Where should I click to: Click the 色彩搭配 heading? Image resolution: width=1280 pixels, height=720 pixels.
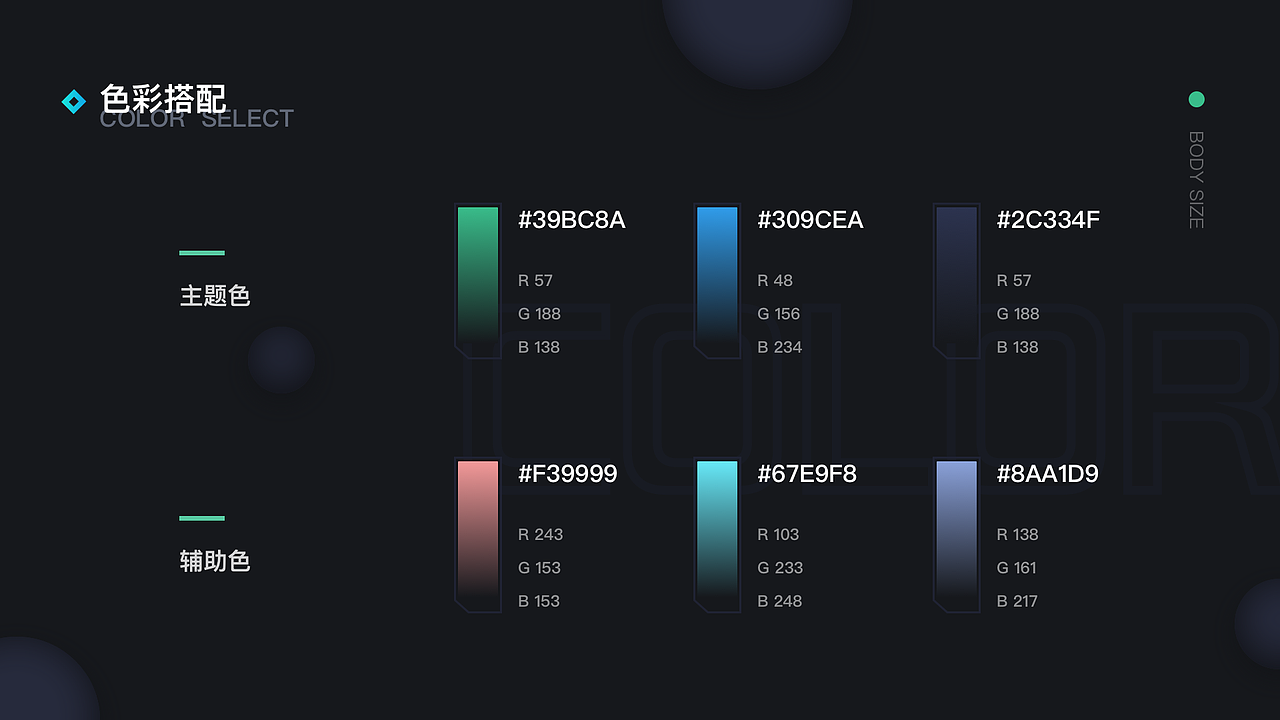tap(163, 98)
